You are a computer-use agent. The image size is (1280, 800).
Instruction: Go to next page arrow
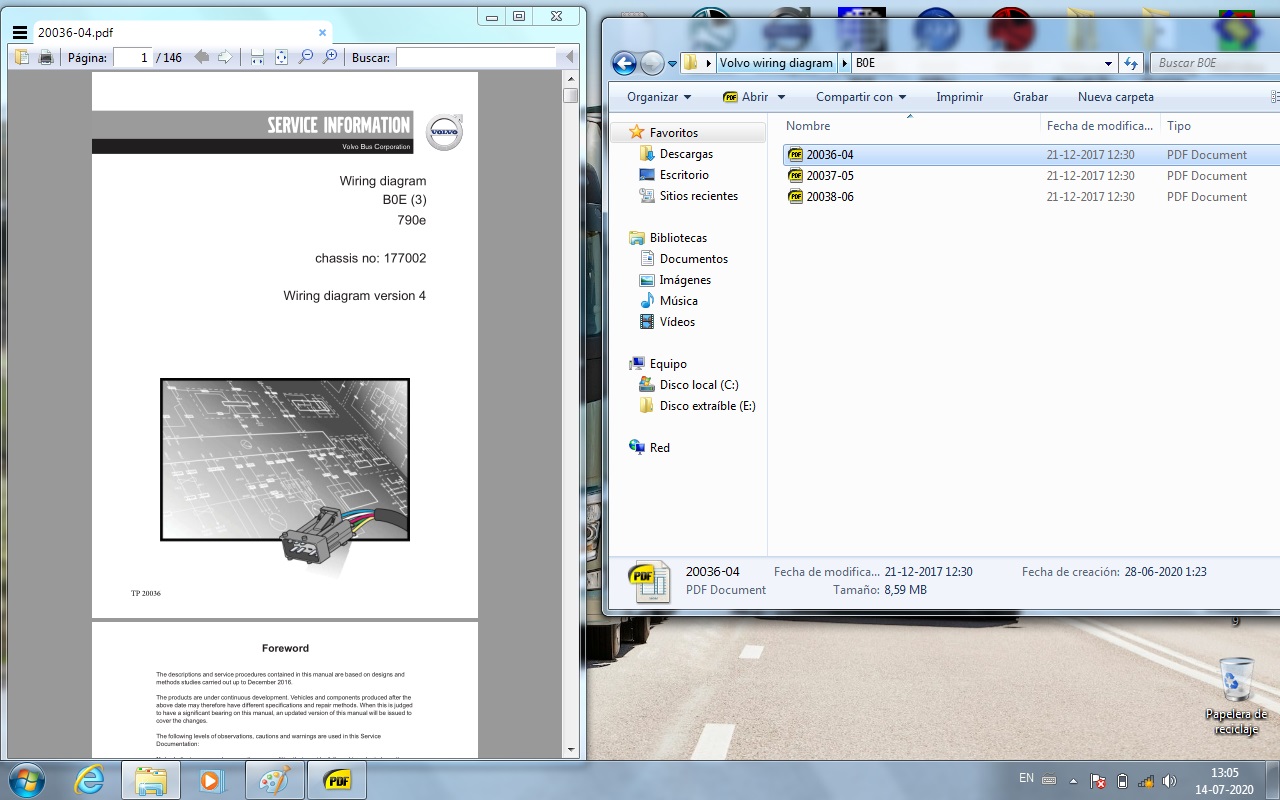pos(226,58)
